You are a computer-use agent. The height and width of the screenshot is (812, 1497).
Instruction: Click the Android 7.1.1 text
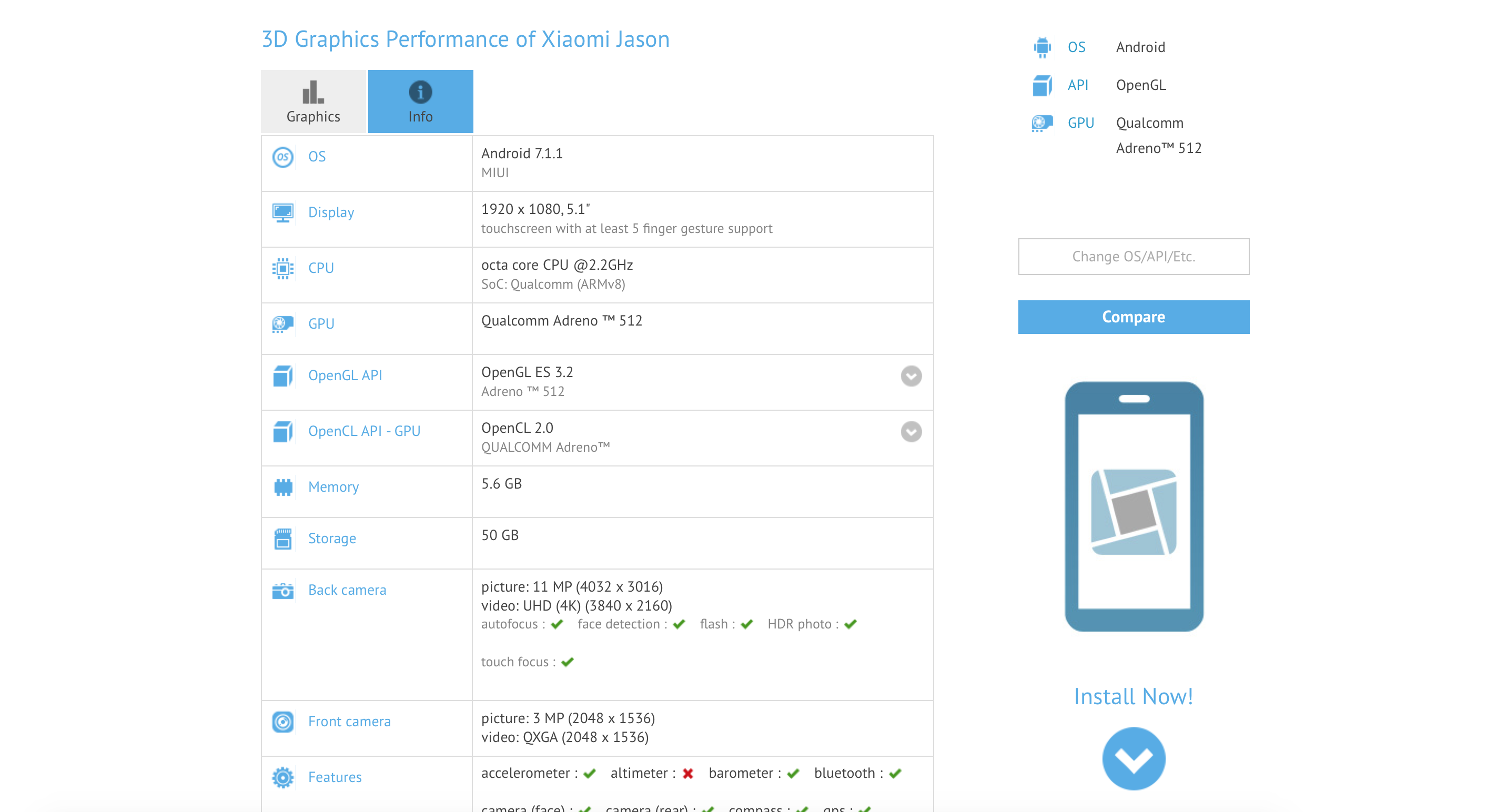(x=522, y=154)
